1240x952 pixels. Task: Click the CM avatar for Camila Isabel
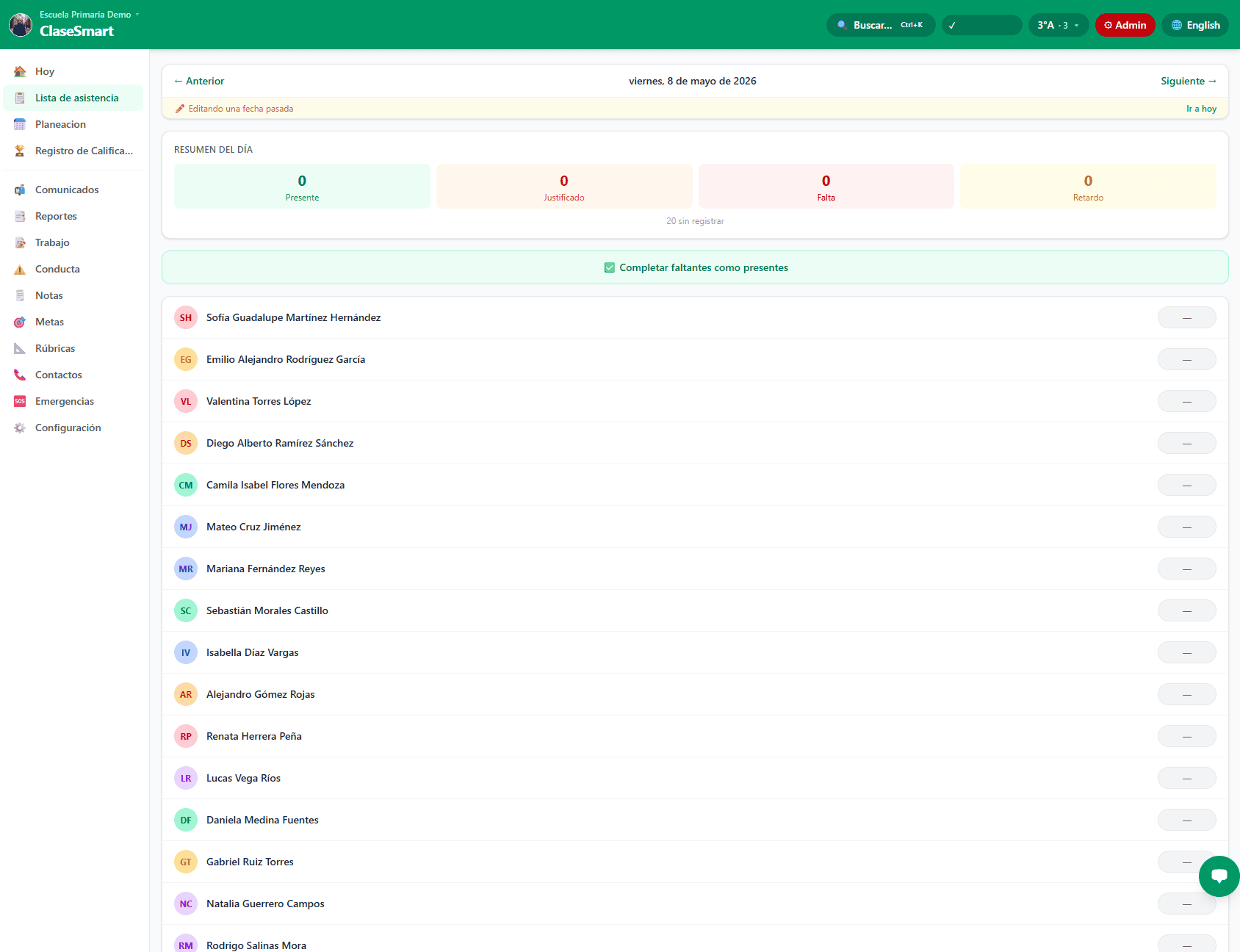pyautogui.click(x=186, y=485)
